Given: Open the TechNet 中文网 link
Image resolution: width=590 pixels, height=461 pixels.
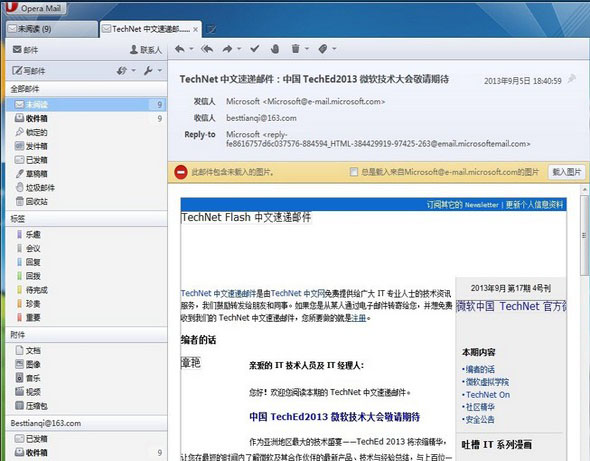Looking at the screenshot, I should 298,293.
